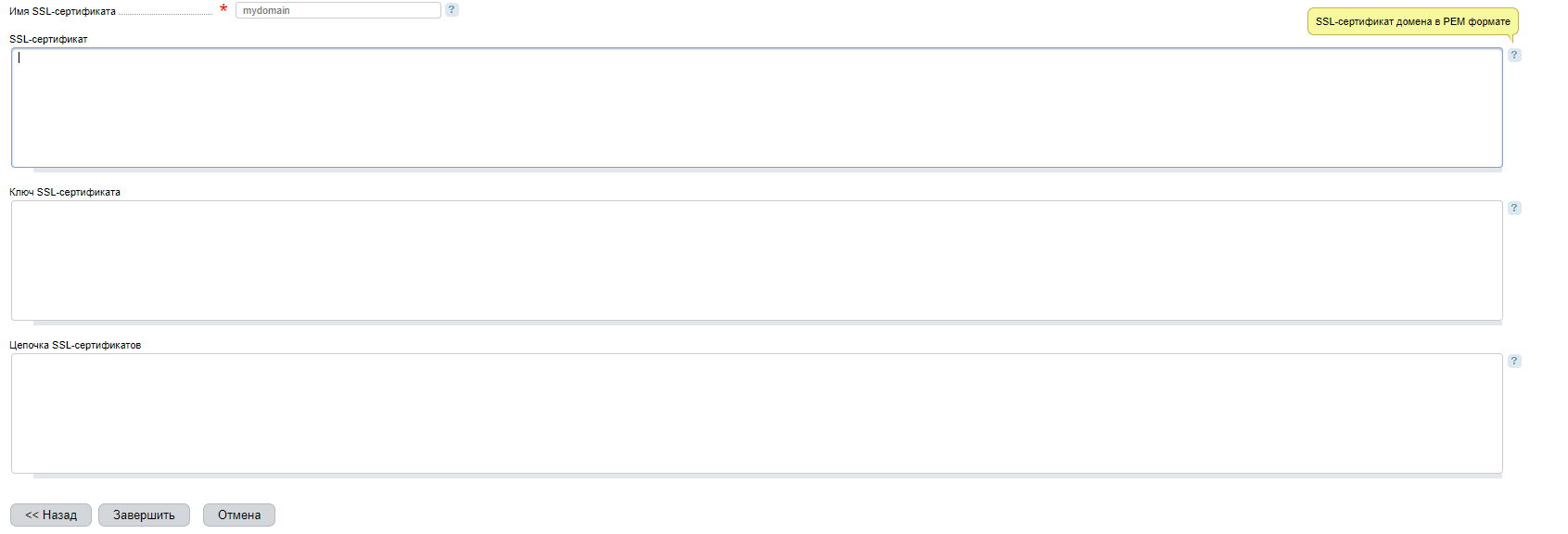Click the resize bar under the Ключ SSL-сертификата area
This screenshot has width=1568, height=534.
coord(768,324)
